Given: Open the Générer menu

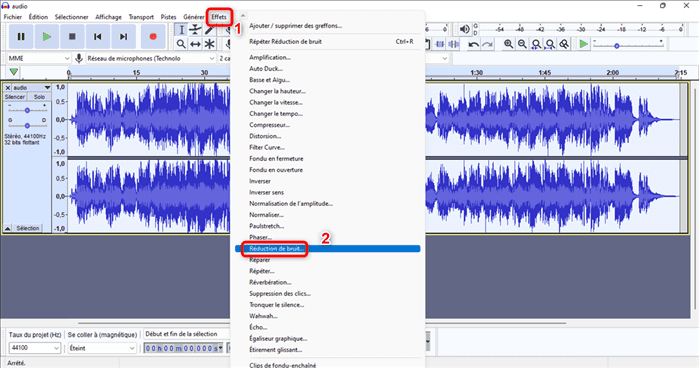Looking at the screenshot, I should (x=194, y=17).
